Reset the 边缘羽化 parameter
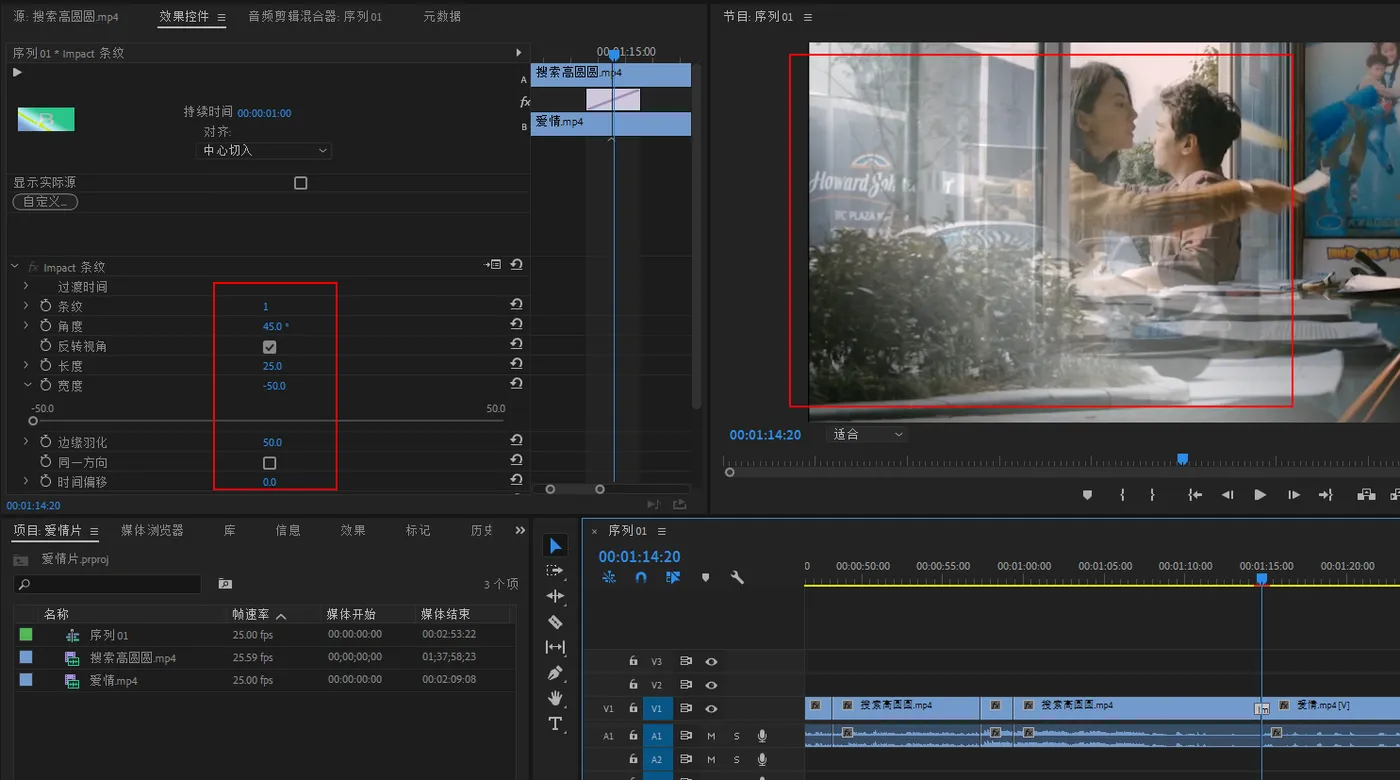This screenshot has height=780, width=1400. point(516,440)
